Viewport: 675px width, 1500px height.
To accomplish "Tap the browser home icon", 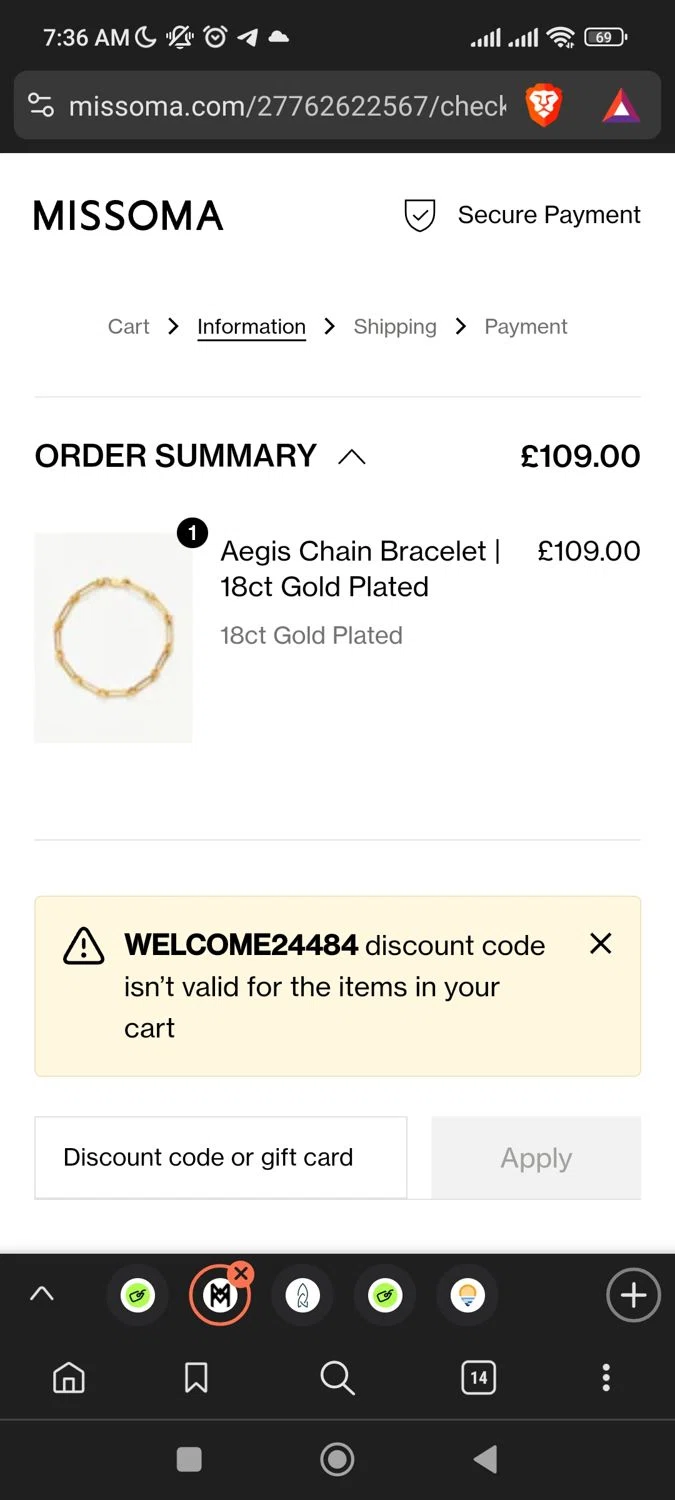I will pyautogui.click(x=69, y=1378).
